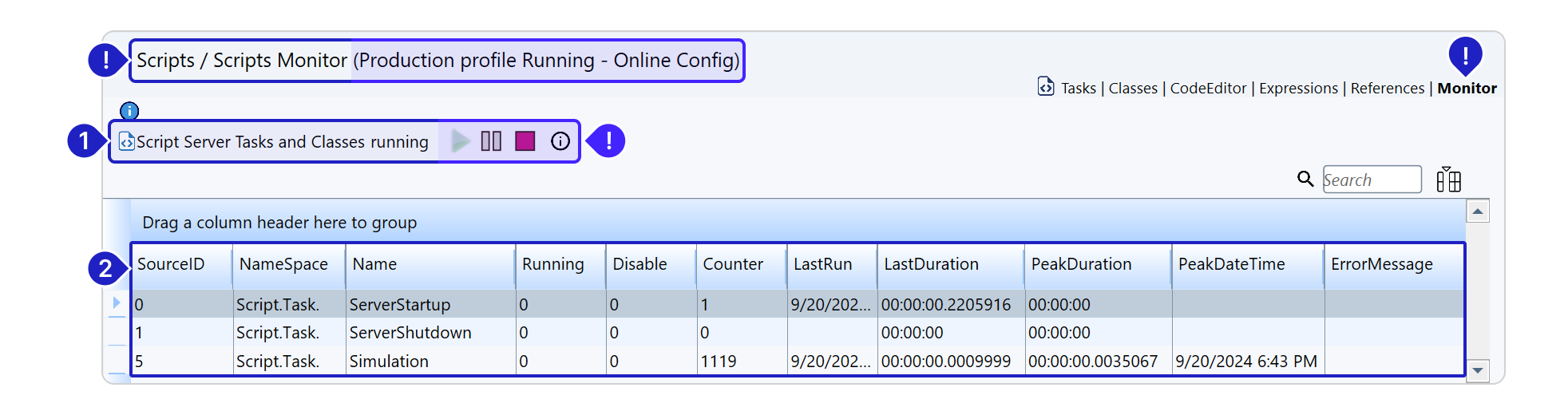Sort by the PeakDuration column header
Screen dimensions: 1568x415
(1080, 264)
